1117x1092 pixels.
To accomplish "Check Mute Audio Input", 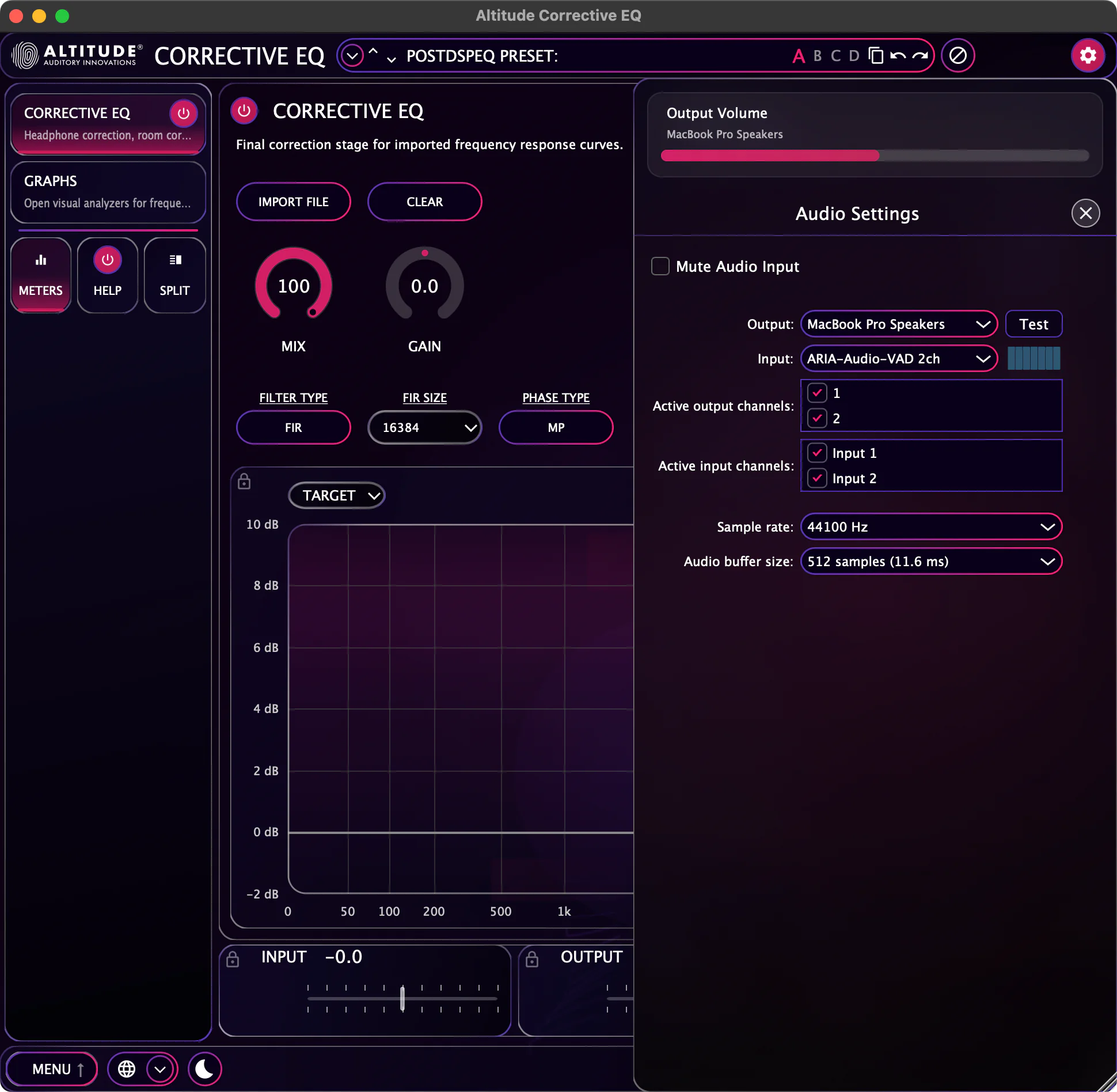I will pos(660,266).
